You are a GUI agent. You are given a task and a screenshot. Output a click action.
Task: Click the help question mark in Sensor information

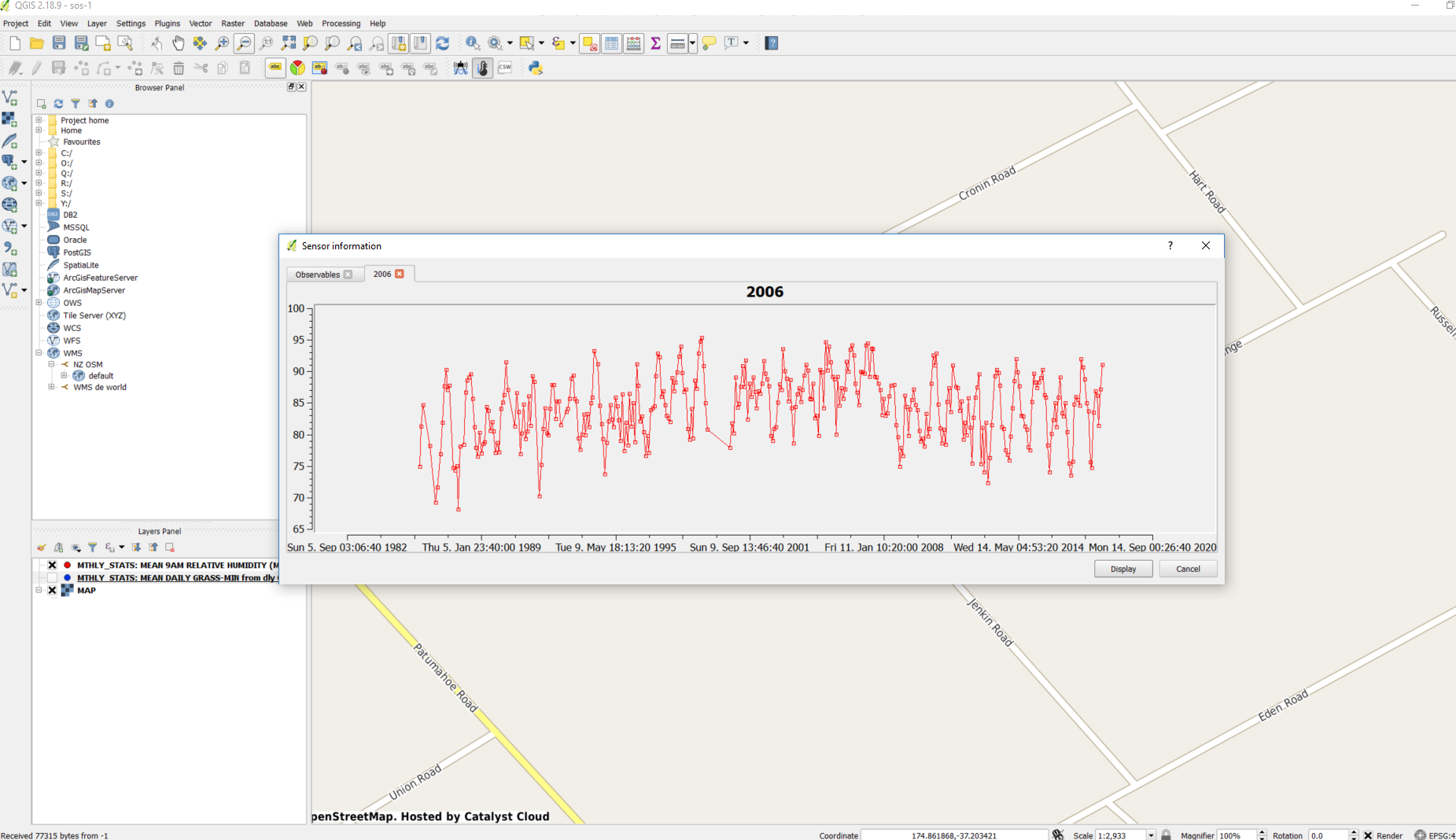[x=1170, y=245]
